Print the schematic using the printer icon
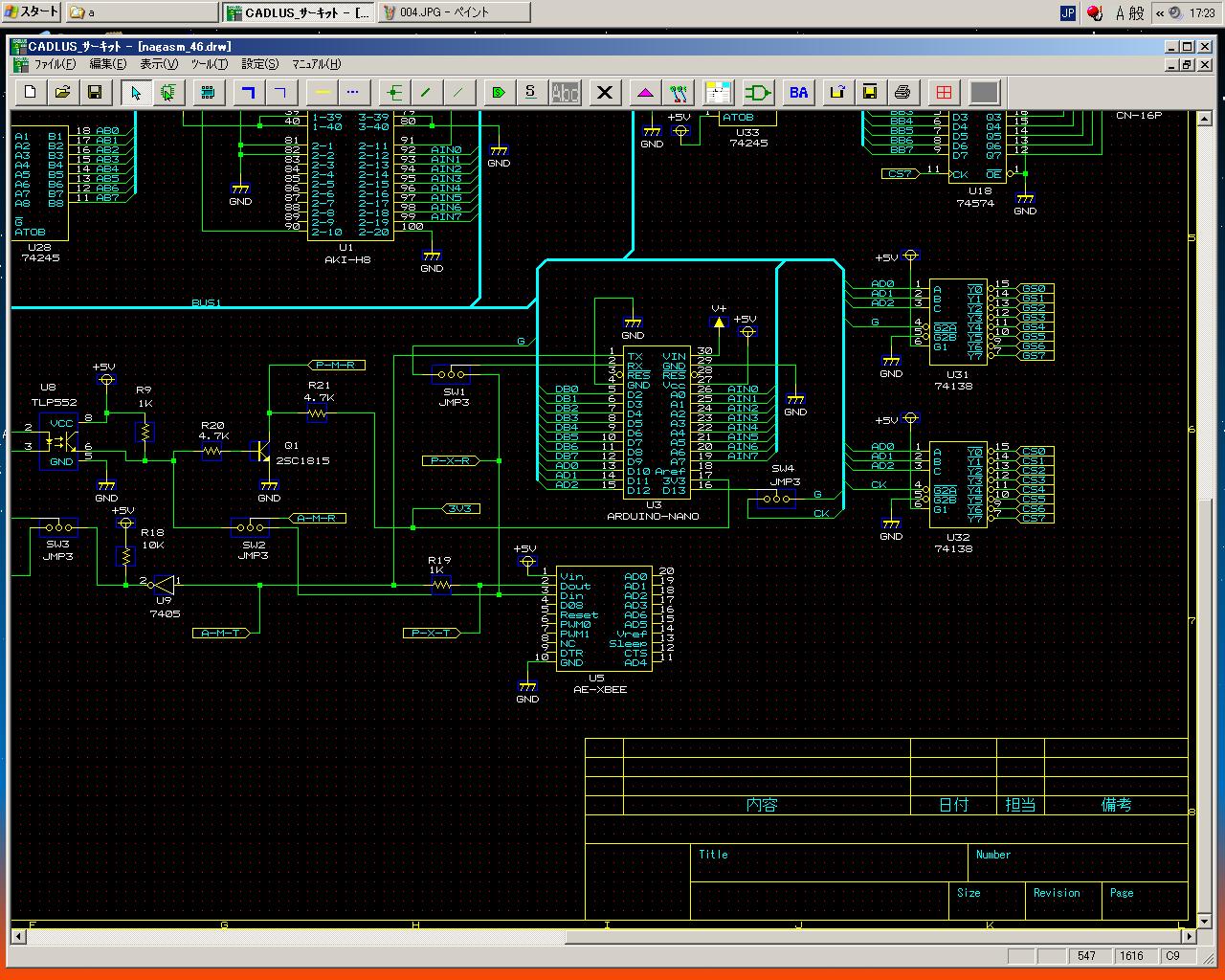This screenshot has width=1225, height=980. [x=902, y=92]
